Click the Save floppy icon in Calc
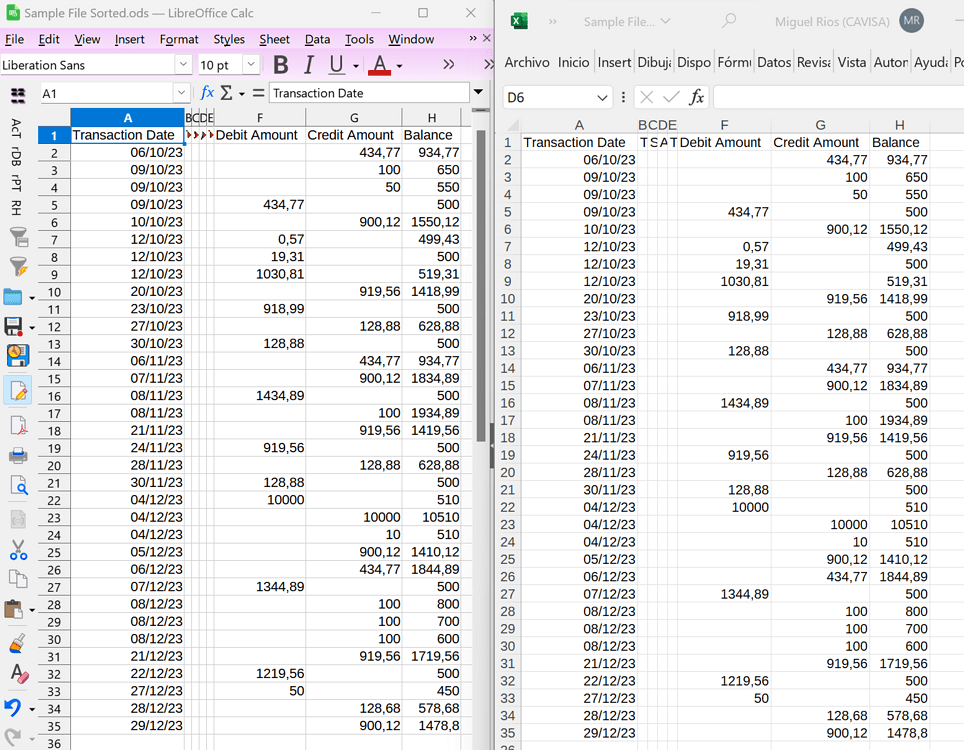Image resolution: width=964 pixels, height=750 pixels. tap(14, 326)
